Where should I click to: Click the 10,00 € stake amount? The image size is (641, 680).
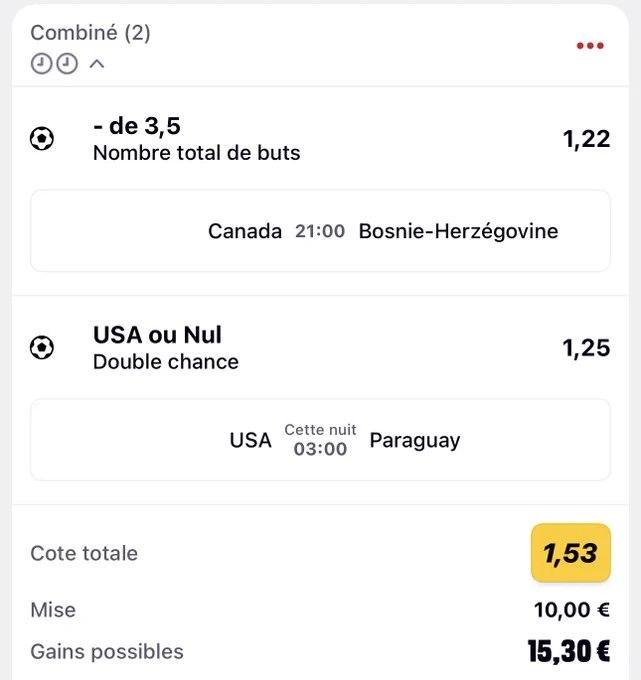(x=572, y=610)
